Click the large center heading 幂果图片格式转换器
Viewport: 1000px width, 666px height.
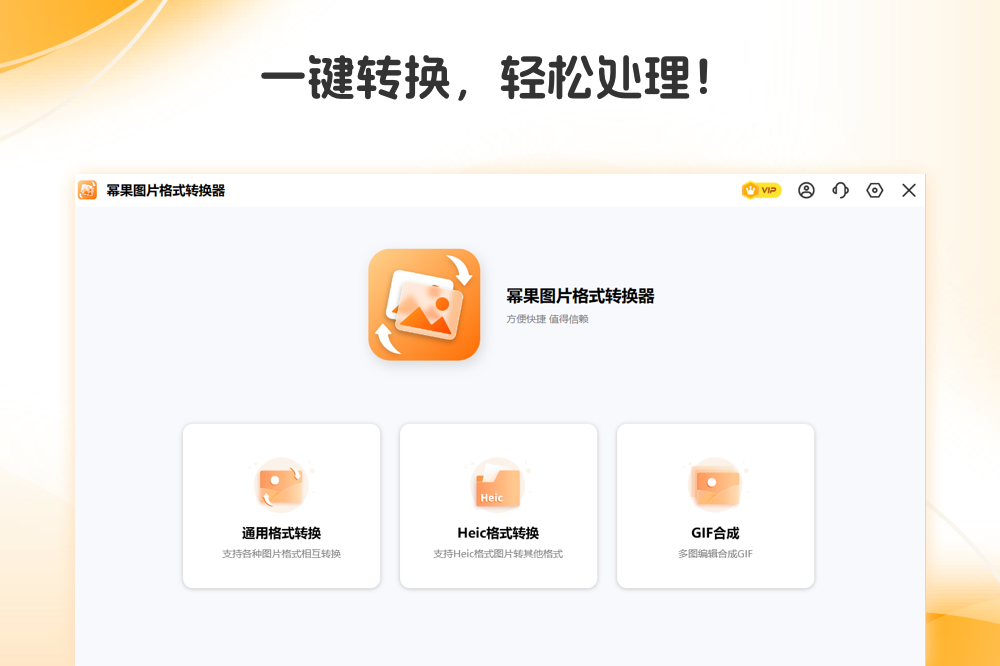point(580,296)
